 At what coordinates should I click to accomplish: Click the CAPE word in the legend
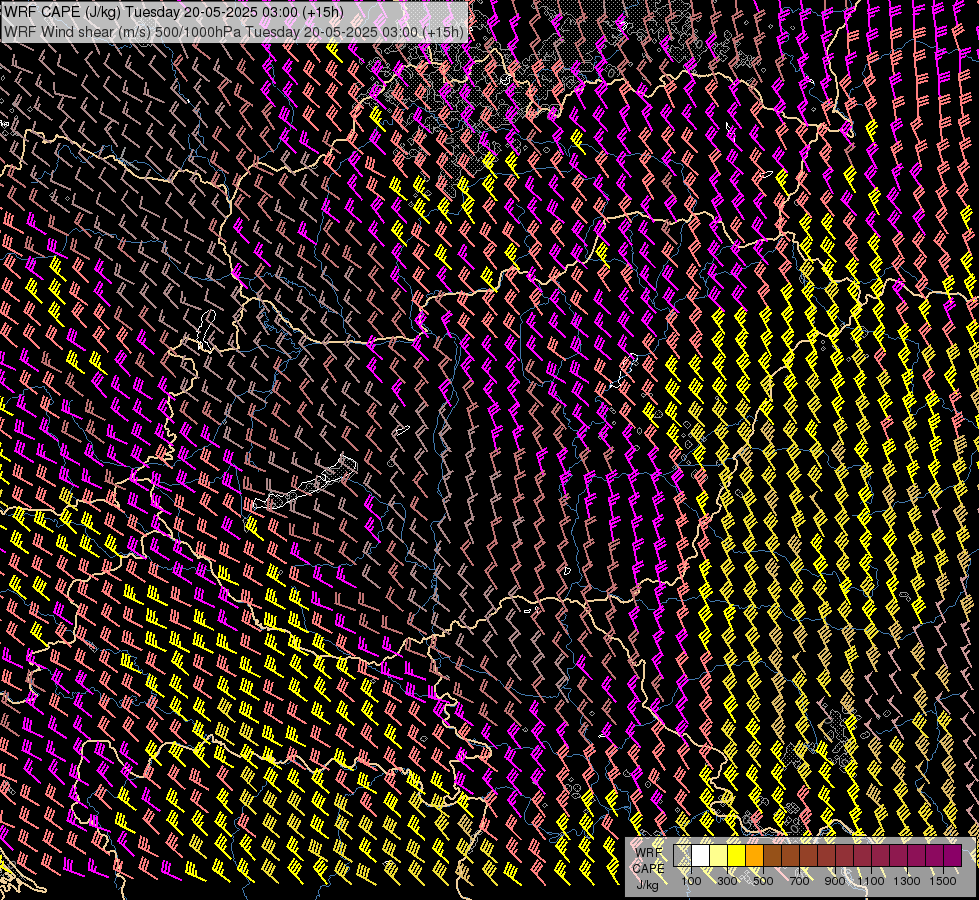pos(648,869)
